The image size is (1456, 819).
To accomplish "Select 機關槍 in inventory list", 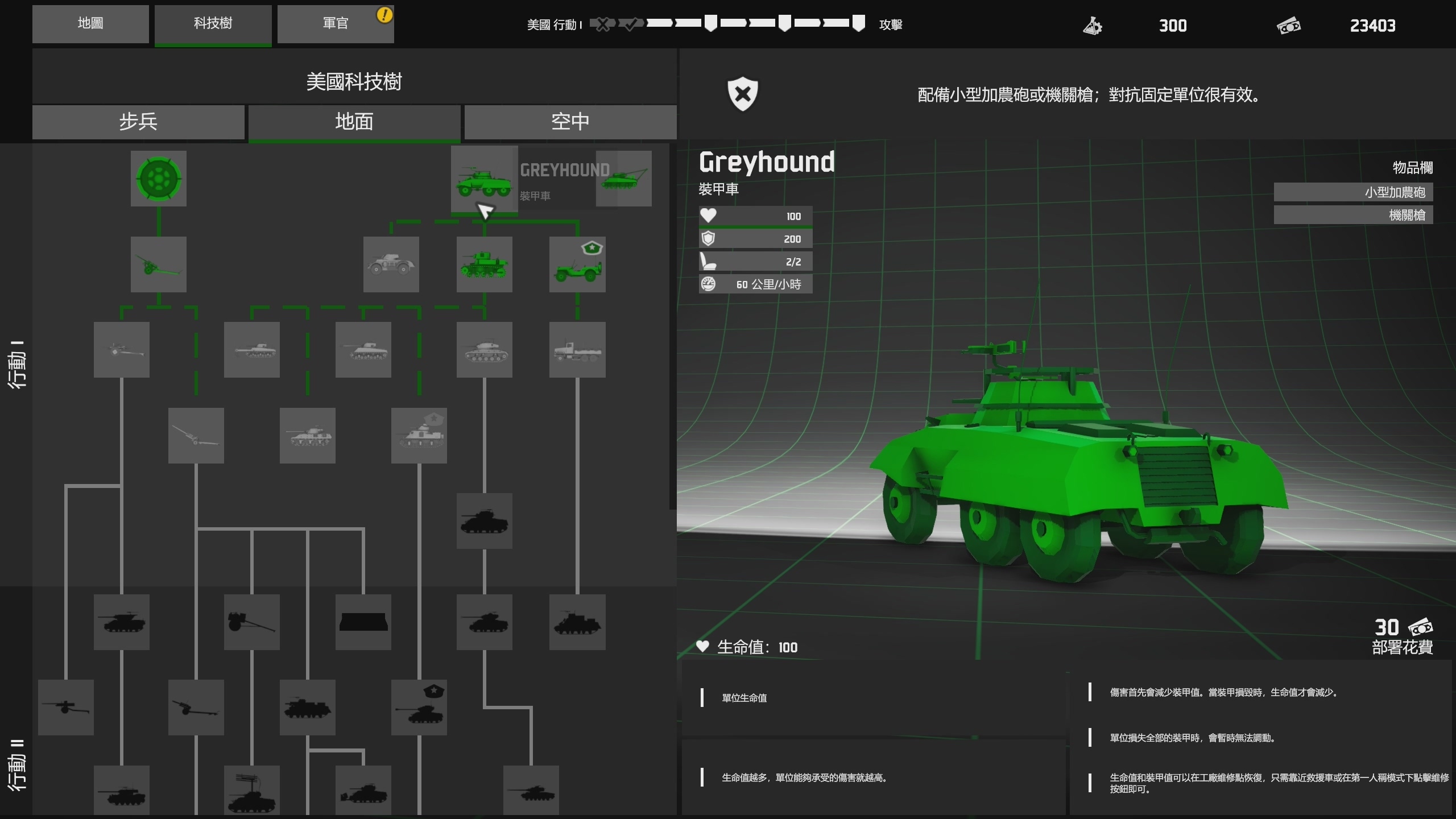I will tap(1353, 215).
